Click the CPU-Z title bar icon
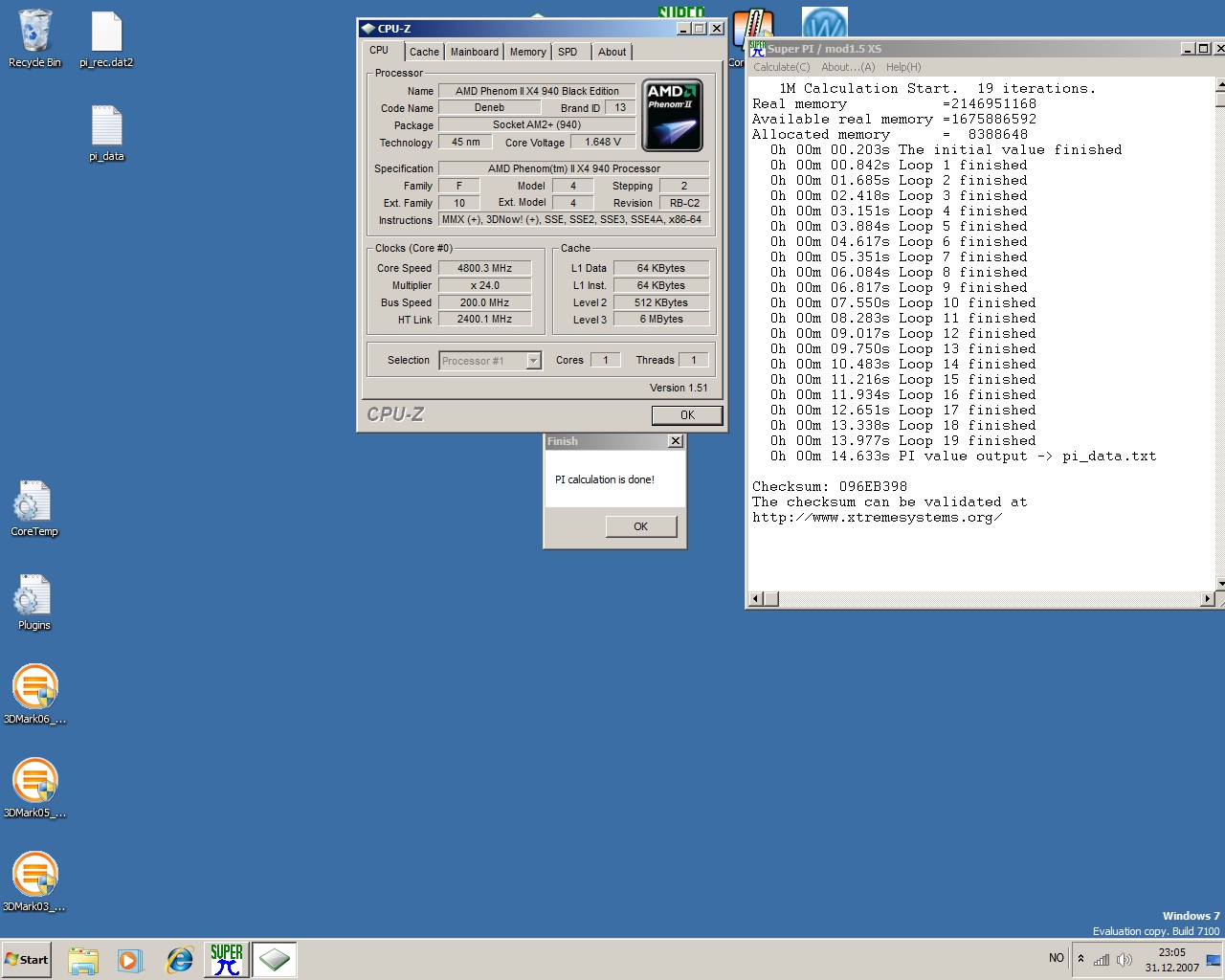This screenshot has height=980, width=1225. tap(367, 29)
